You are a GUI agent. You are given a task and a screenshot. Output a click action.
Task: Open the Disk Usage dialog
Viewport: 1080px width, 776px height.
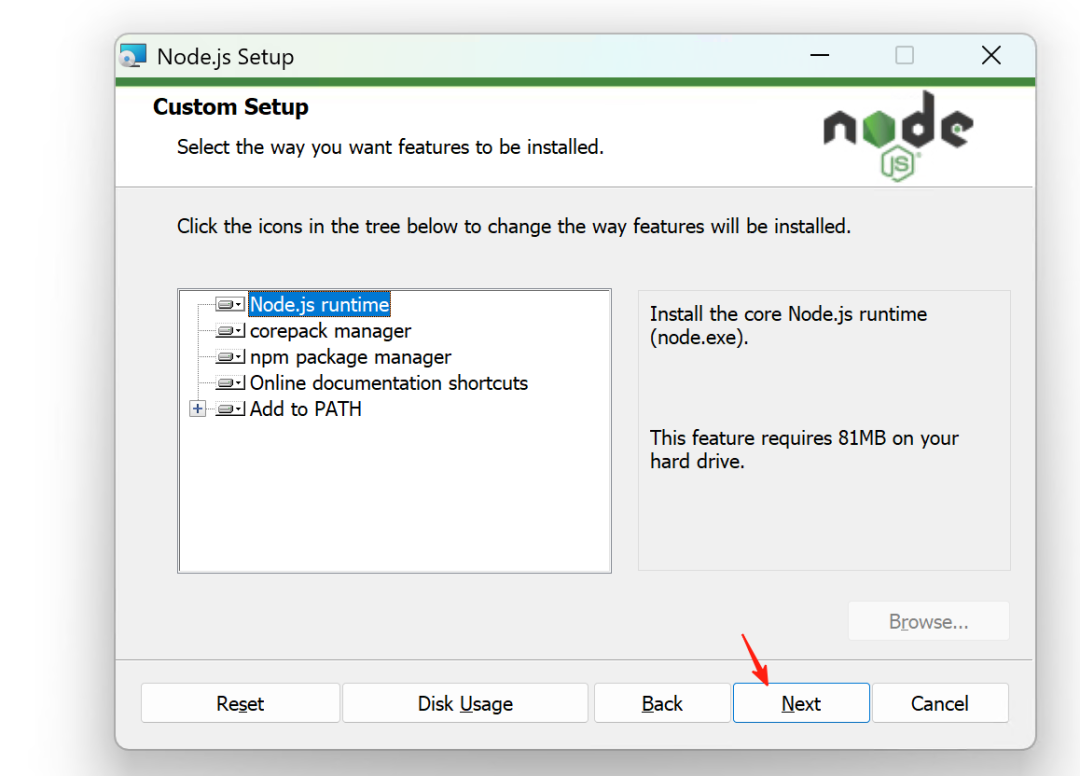[465, 703]
